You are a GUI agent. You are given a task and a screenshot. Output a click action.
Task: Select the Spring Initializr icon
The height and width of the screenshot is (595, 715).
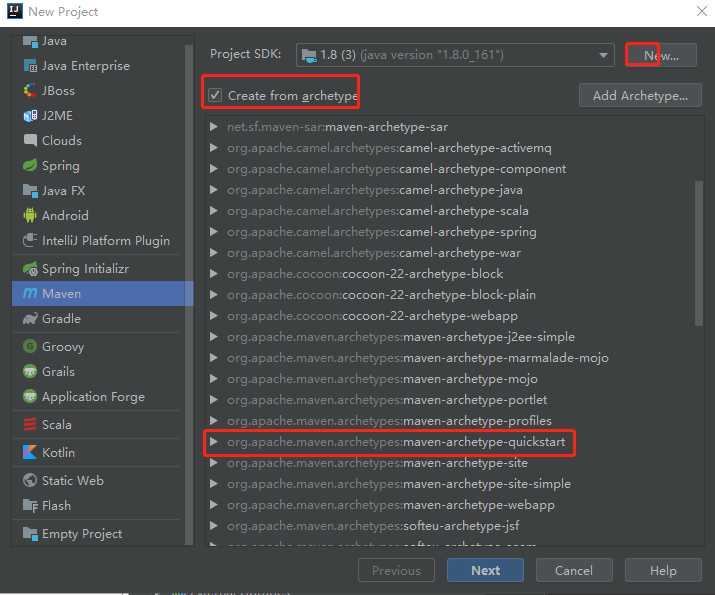coord(31,269)
